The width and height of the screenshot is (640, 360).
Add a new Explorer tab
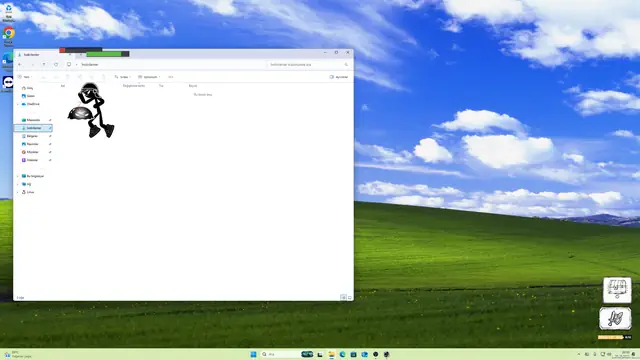click(81, 54)
